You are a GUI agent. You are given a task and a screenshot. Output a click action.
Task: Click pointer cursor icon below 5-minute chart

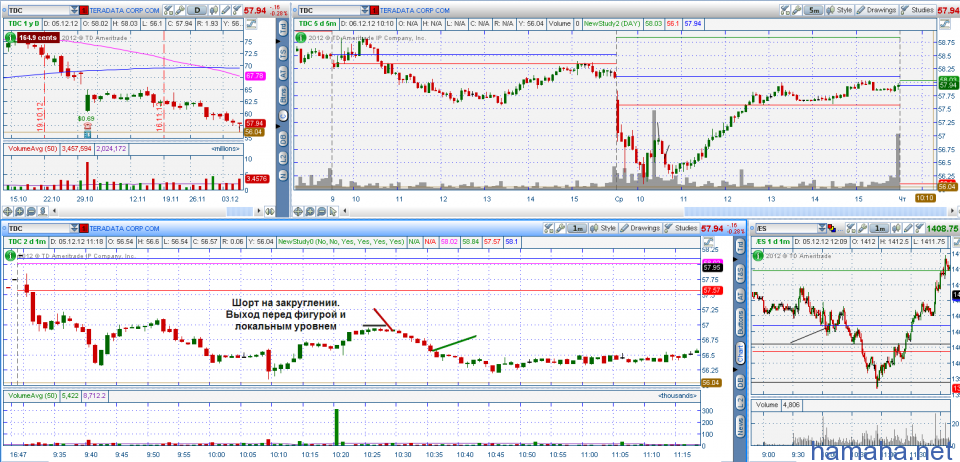[x=333, y=211]
